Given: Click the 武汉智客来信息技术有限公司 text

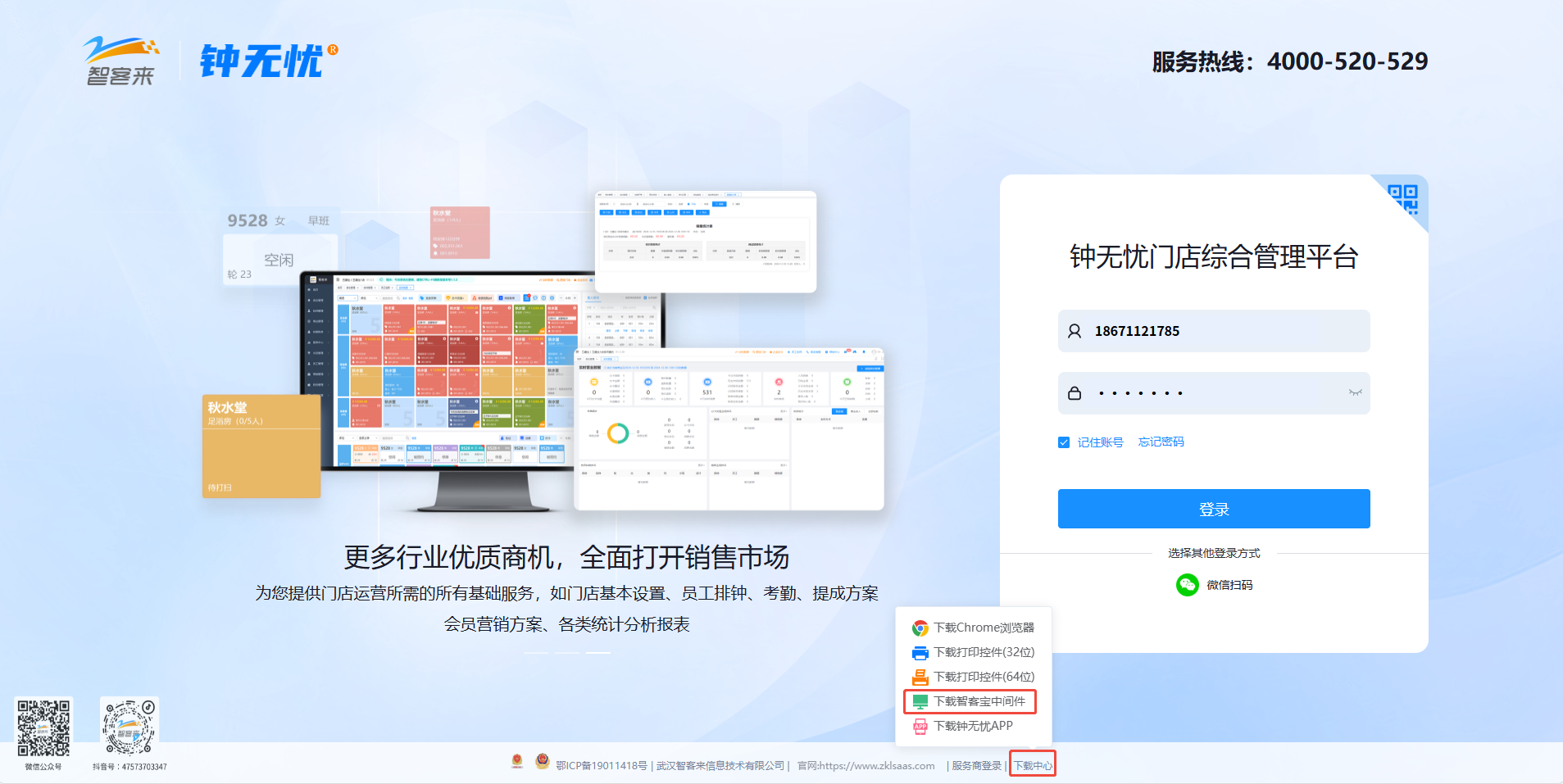Looking at the screenshot, I should pyautogui.click(x=720, y=766).
